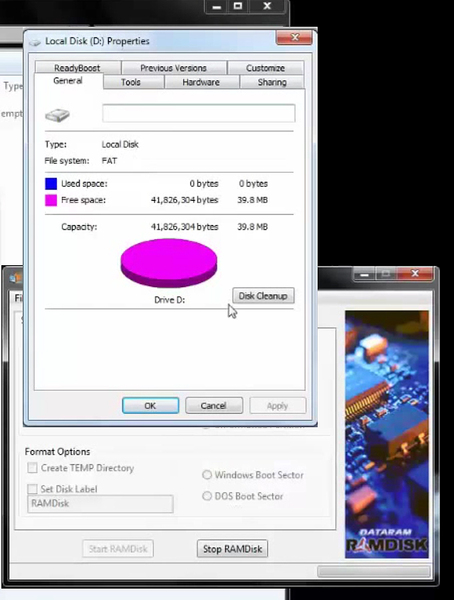Click the magenta free space pie chart
This screenshot has width=454, height=600.
169,263
